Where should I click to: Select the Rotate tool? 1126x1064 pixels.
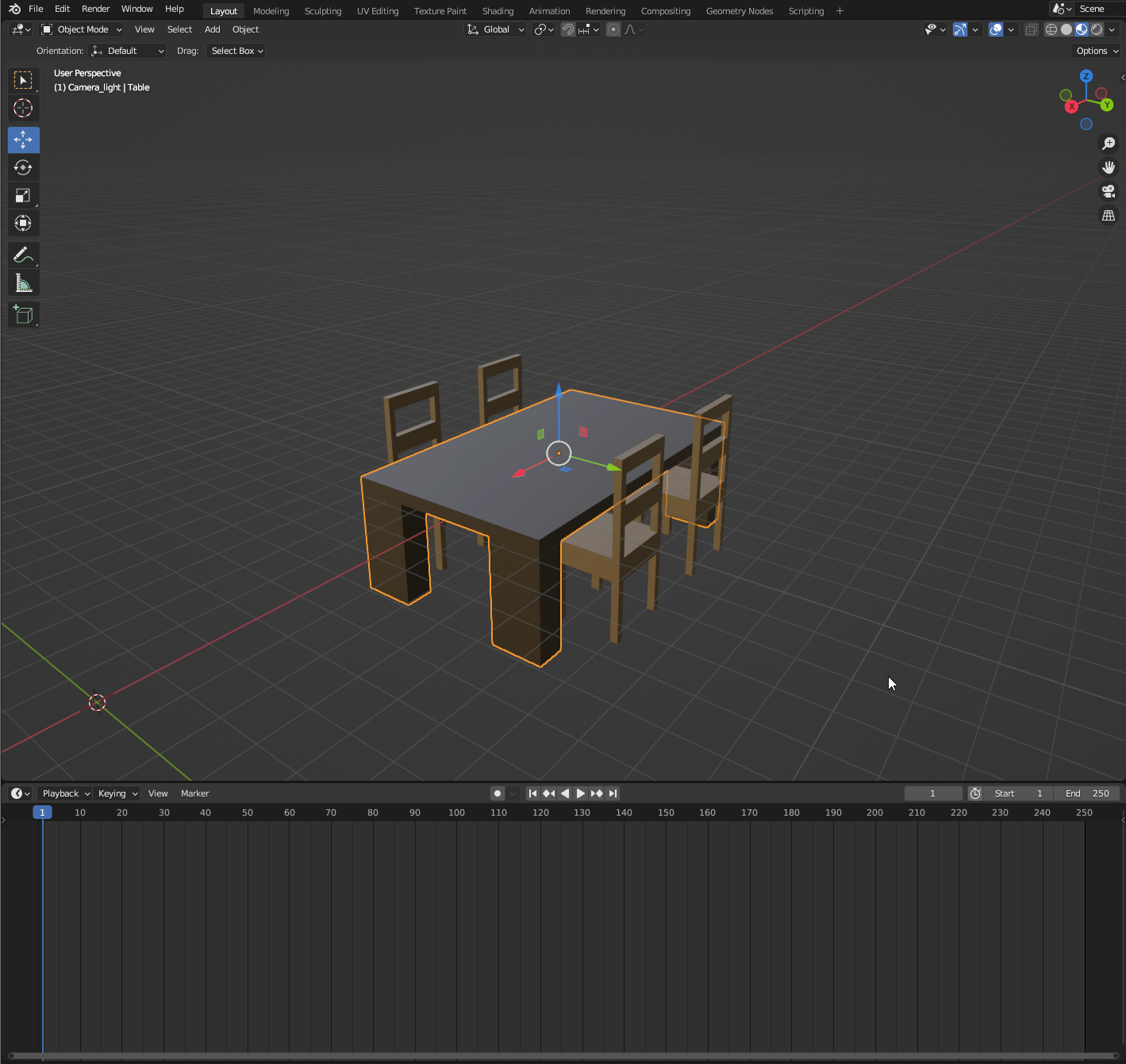(23, 167)
